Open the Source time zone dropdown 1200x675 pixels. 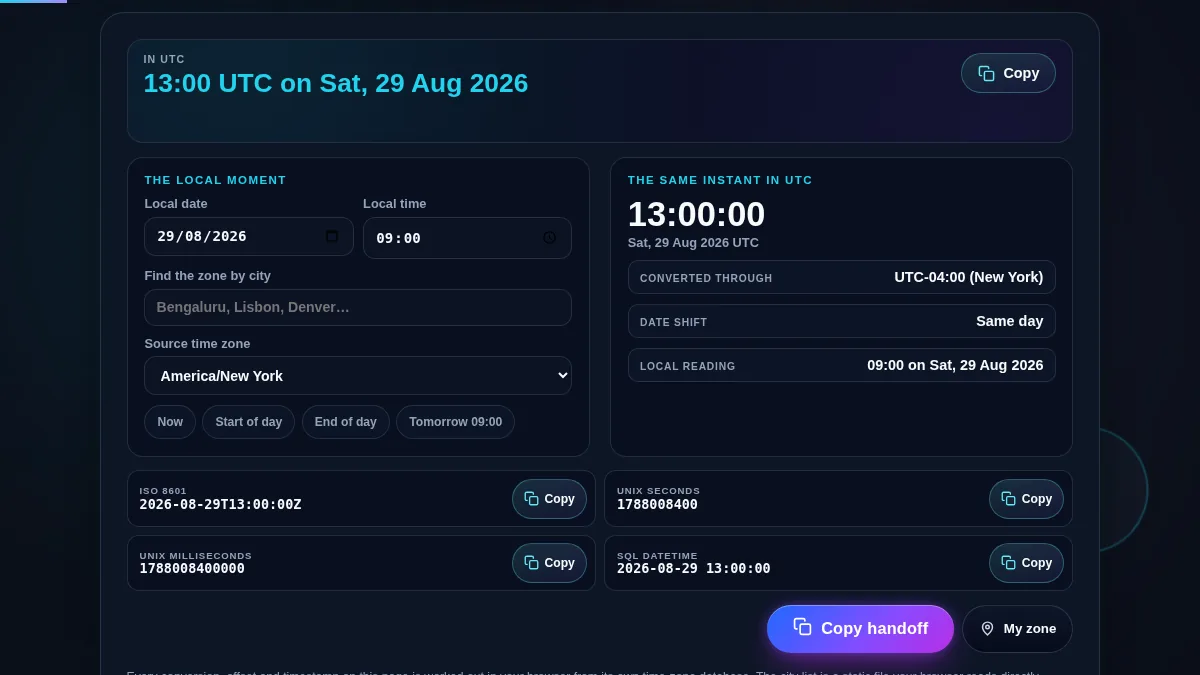[358, 376]
